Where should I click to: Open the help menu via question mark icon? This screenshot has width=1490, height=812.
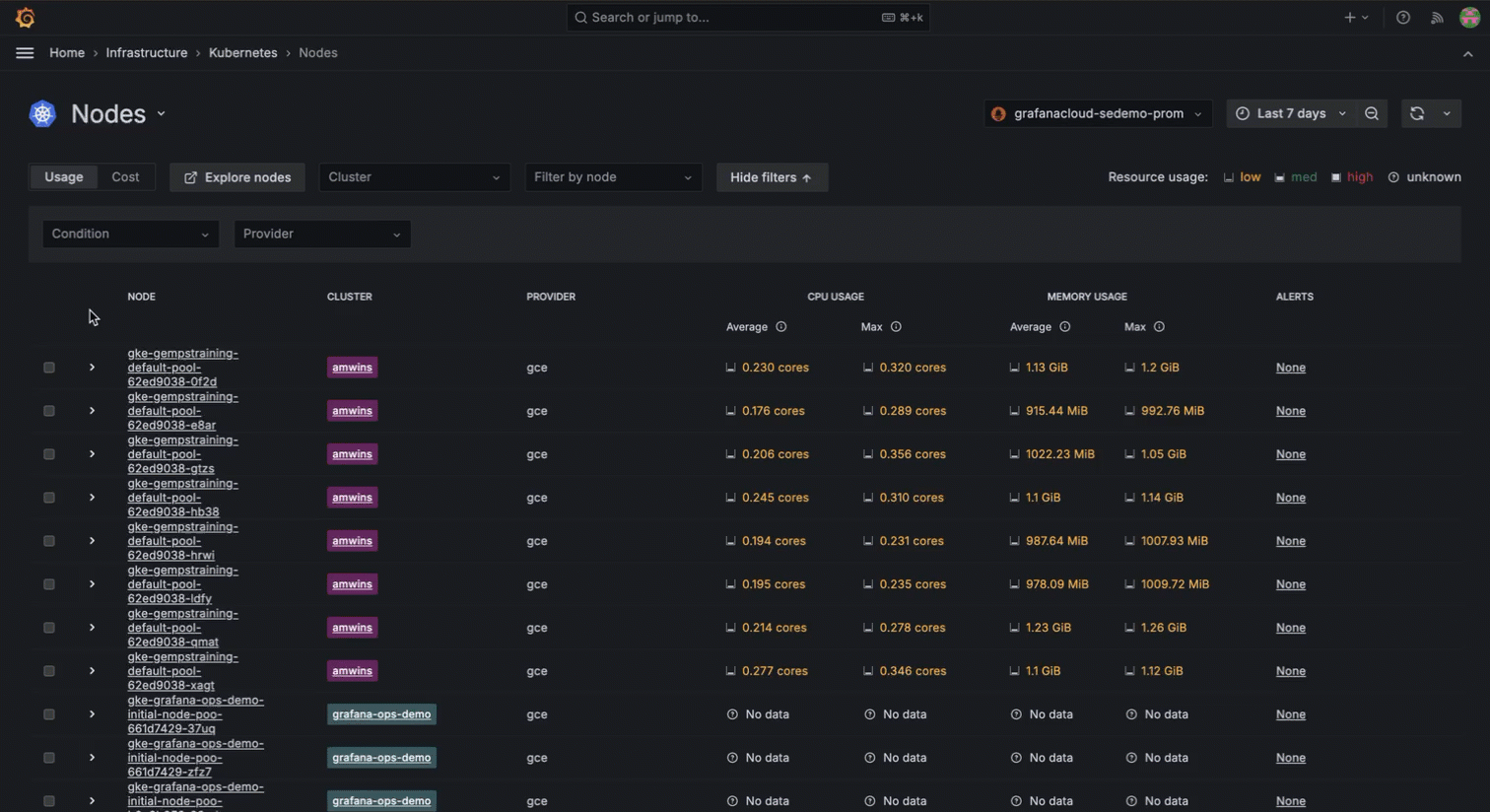pyautogui.click(x=1403, y=17)
